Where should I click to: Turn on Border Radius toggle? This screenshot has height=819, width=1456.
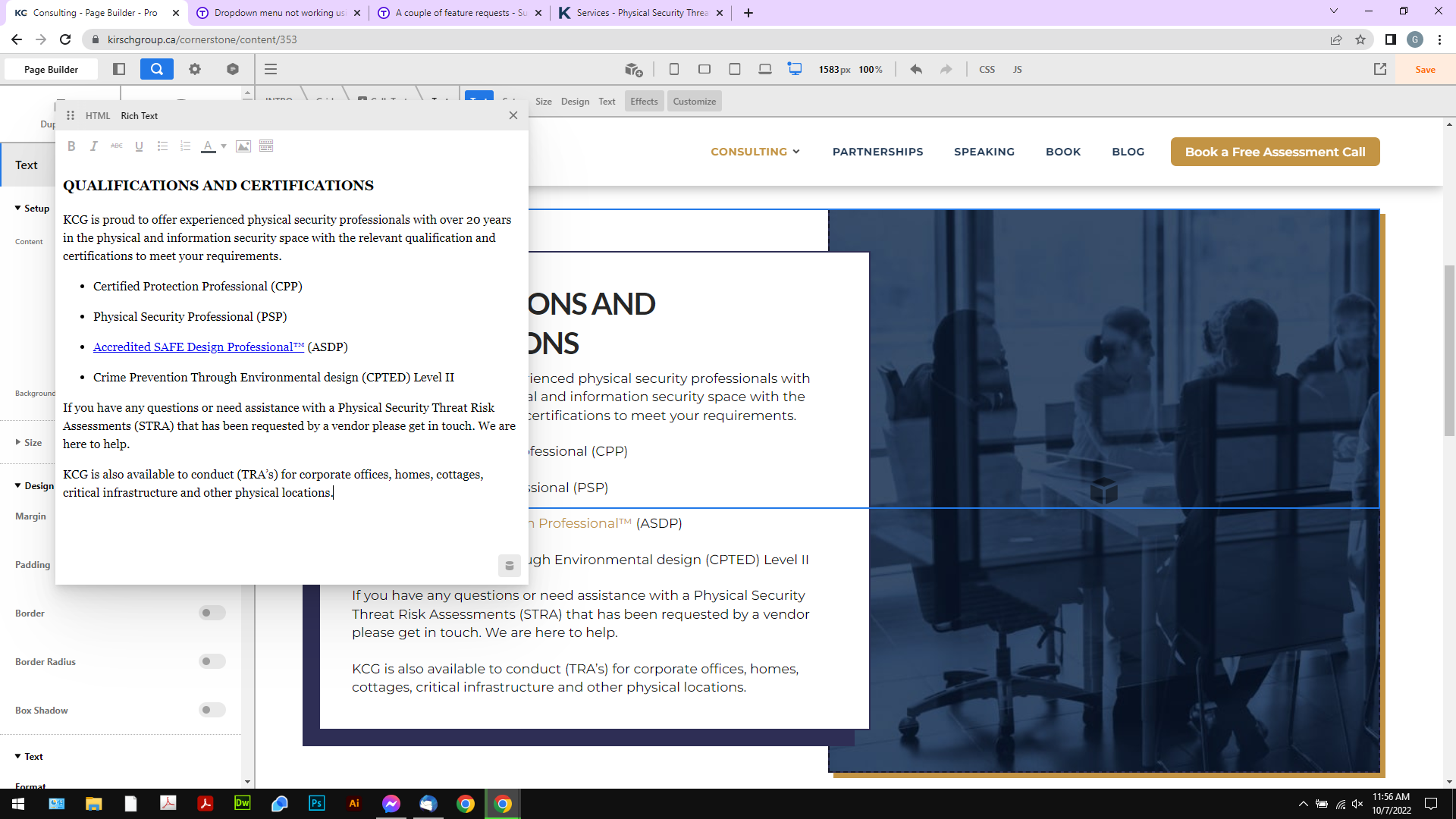pyautogui.click(x=212, y=661)
